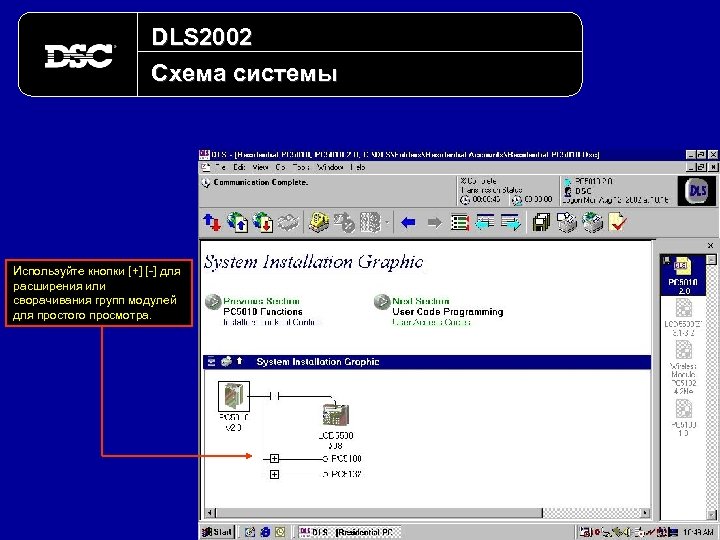The width and height of the screenshot is (720, 540).
Task: Click the Communication Complete status text
Action: (260, 182)
